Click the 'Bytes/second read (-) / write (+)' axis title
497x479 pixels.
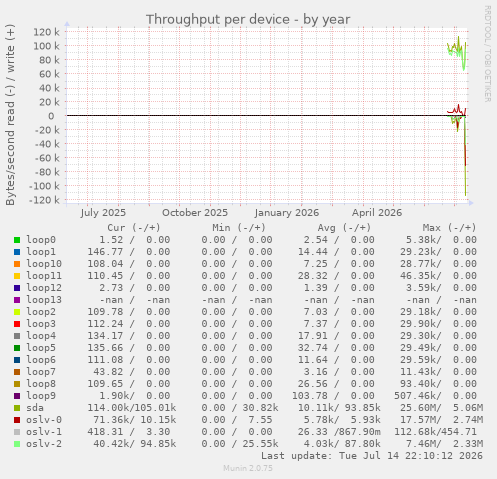click(10, 115)
